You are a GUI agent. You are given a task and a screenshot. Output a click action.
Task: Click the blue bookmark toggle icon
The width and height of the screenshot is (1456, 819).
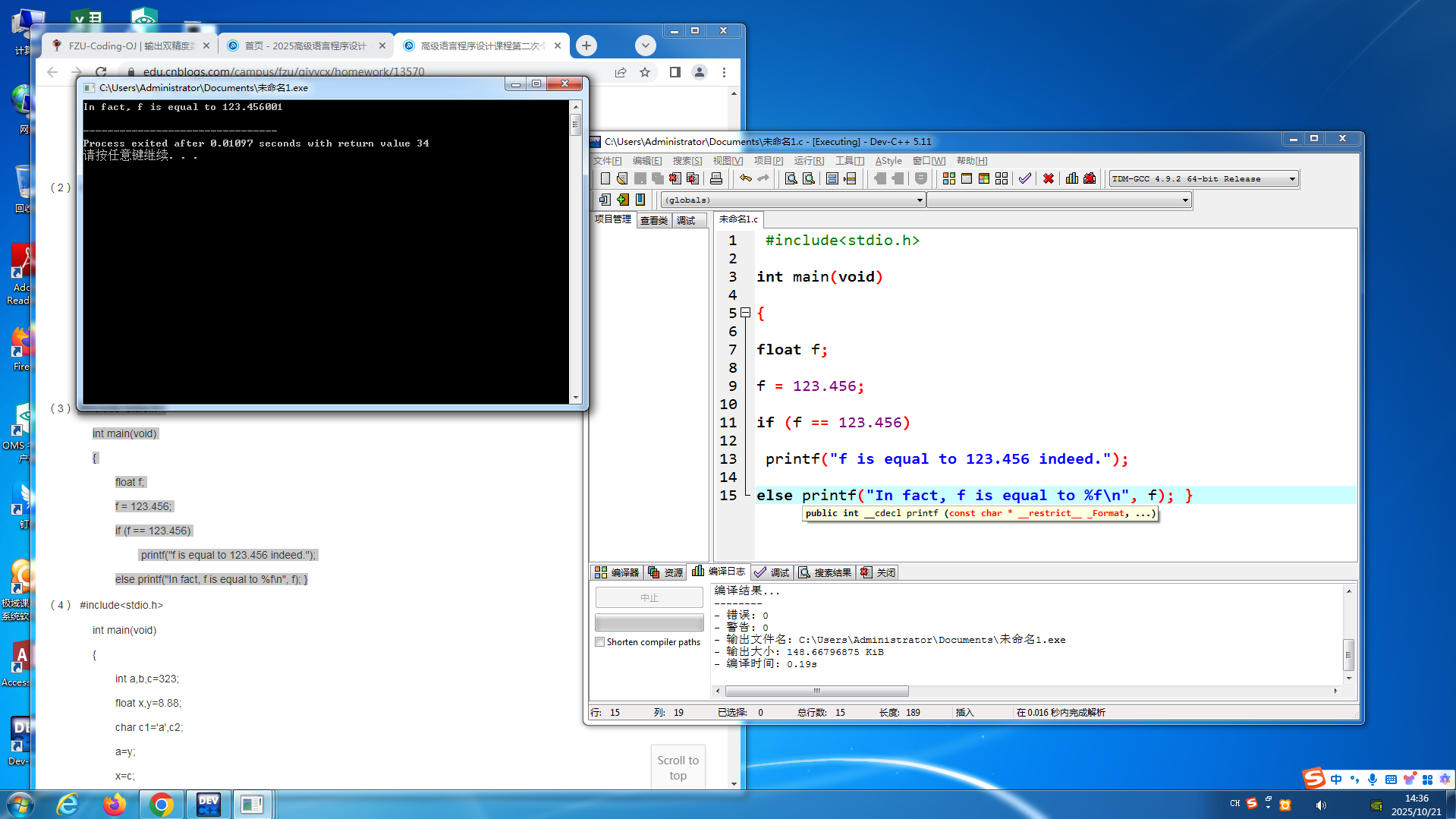tap(640, 200)
